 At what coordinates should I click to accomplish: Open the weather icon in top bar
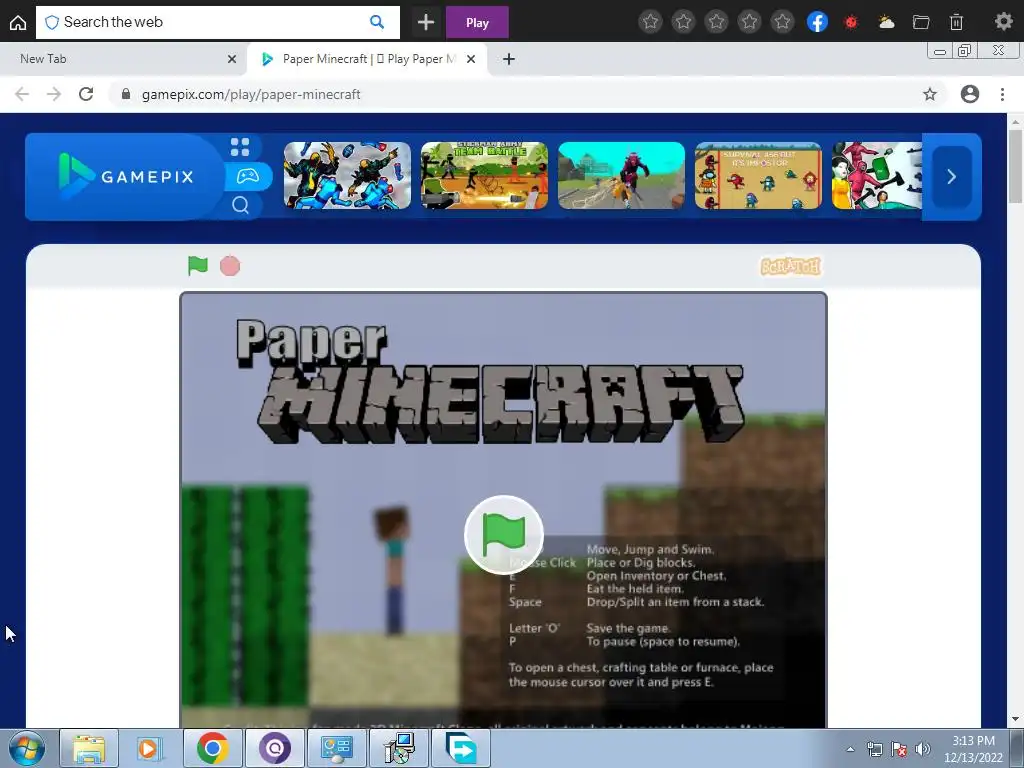click(886, 22)
